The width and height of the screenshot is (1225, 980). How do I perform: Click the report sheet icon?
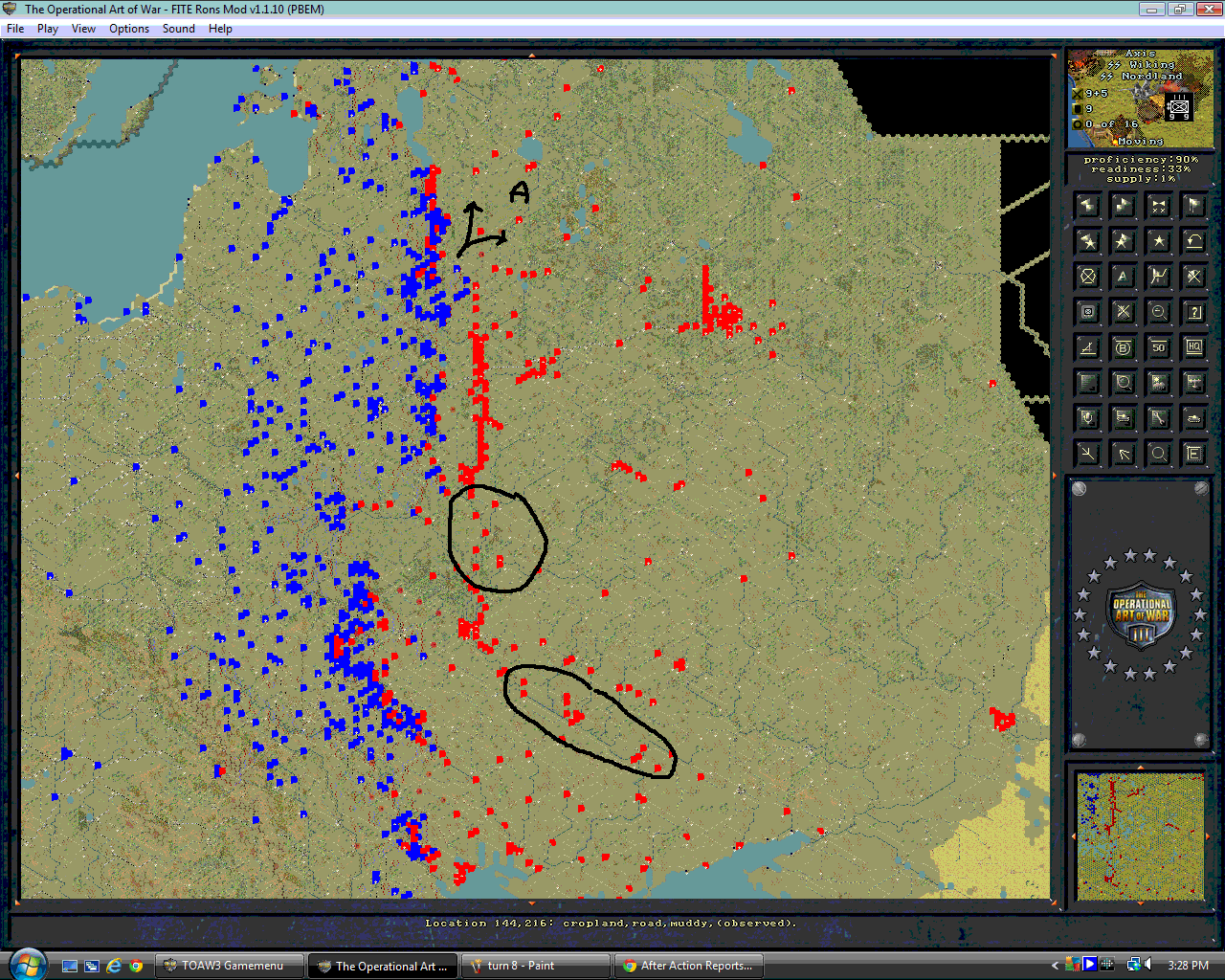1088,383
